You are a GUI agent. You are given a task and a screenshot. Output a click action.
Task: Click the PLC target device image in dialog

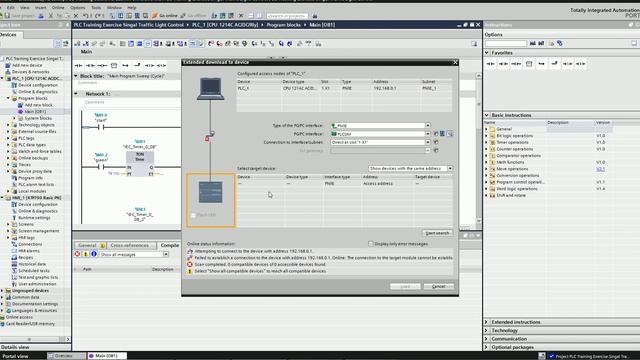click(x=211, y=192)
